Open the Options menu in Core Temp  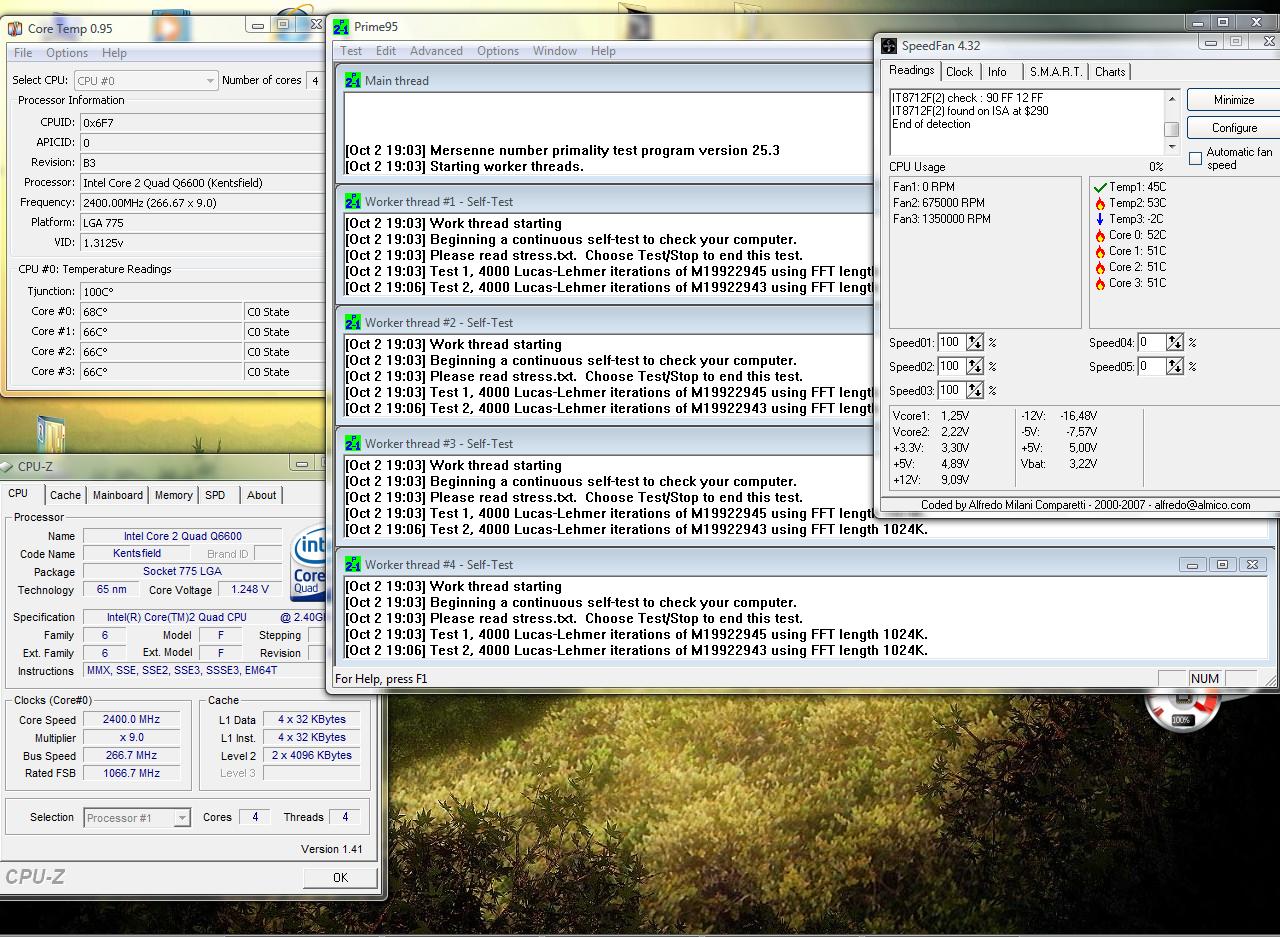(67, 53)
